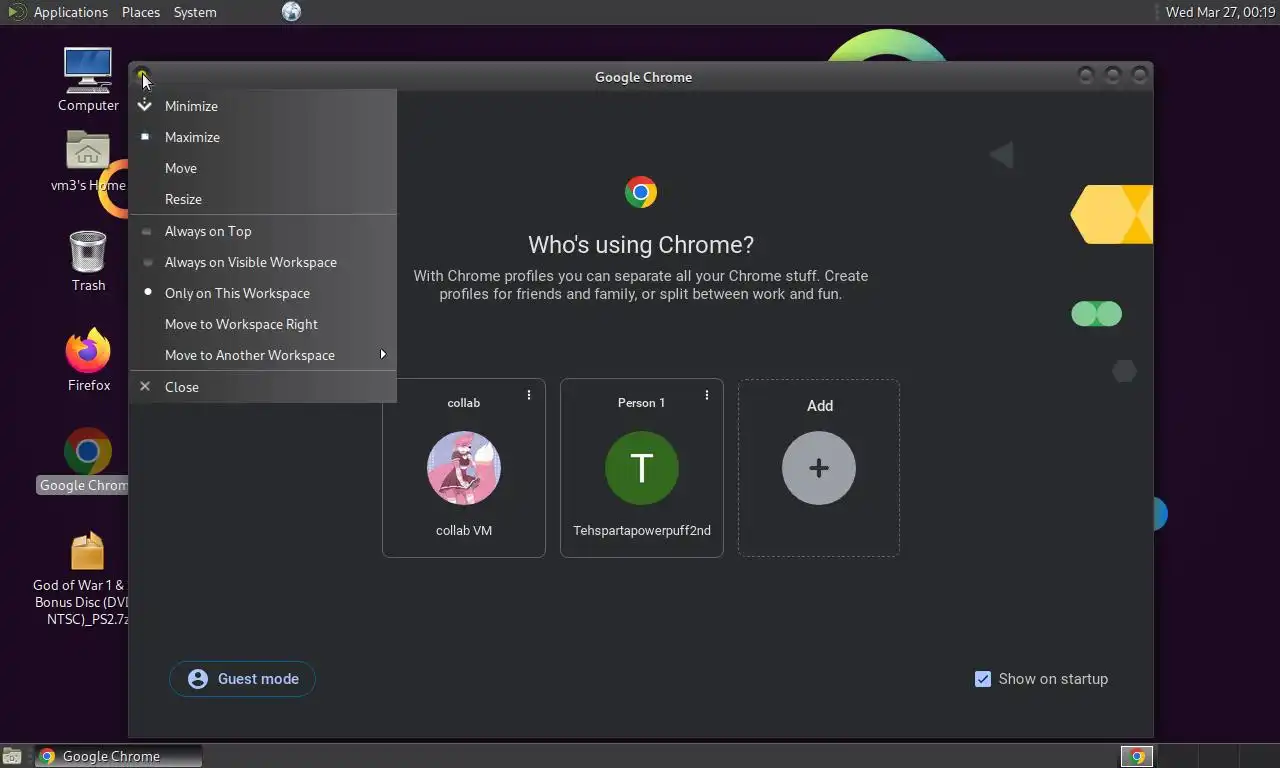Click the Chrome workspace switcher icon
Image resolution: width=1280 pixels, height=768 pixels.
pyautogui.click(x=1137, y=756)
